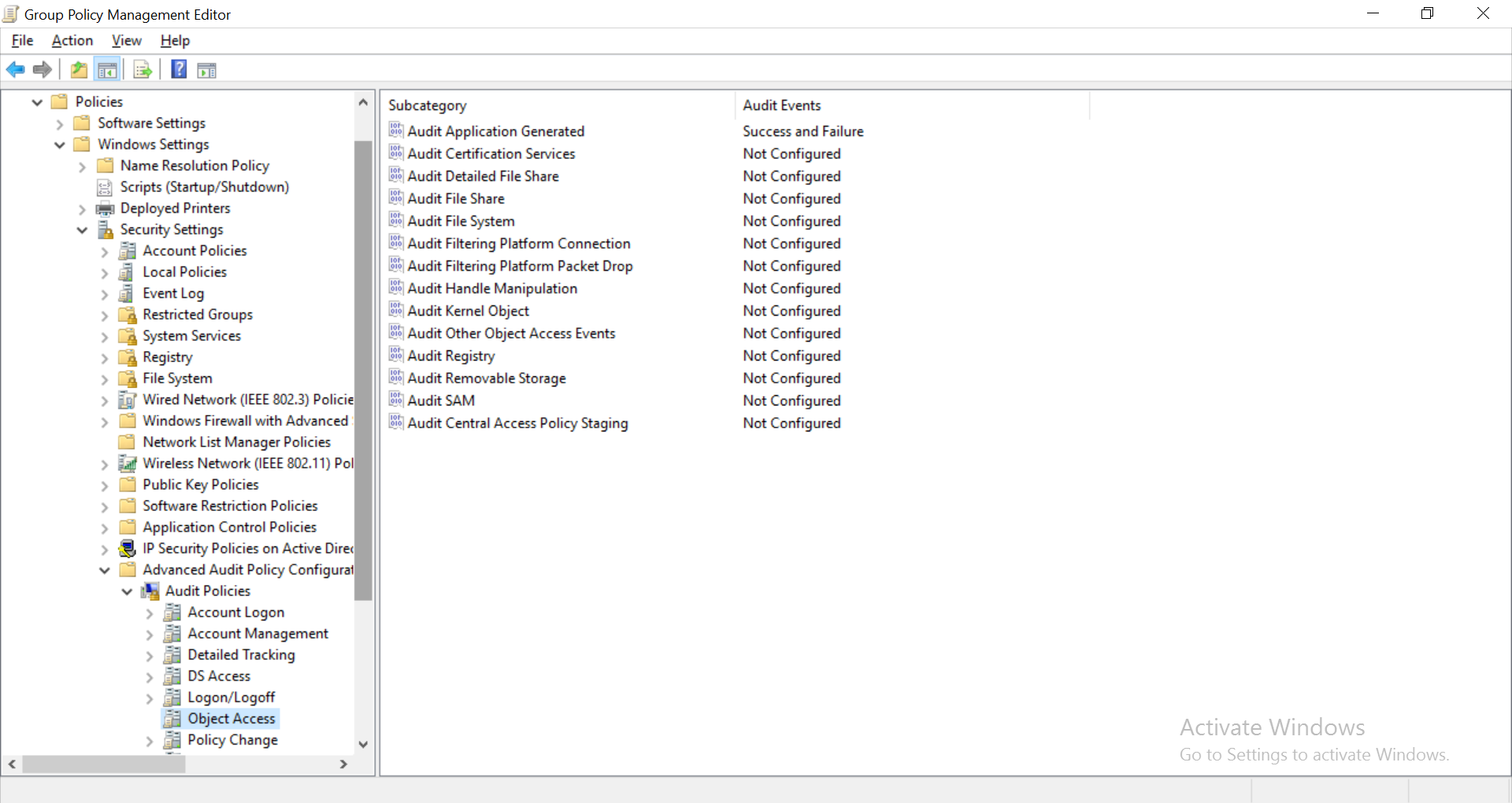Image resolution: width=1512 pixels, height=803 pixels.
Task: Click the Back navigation arrow in the toolbar
Action: pos(15,69)
